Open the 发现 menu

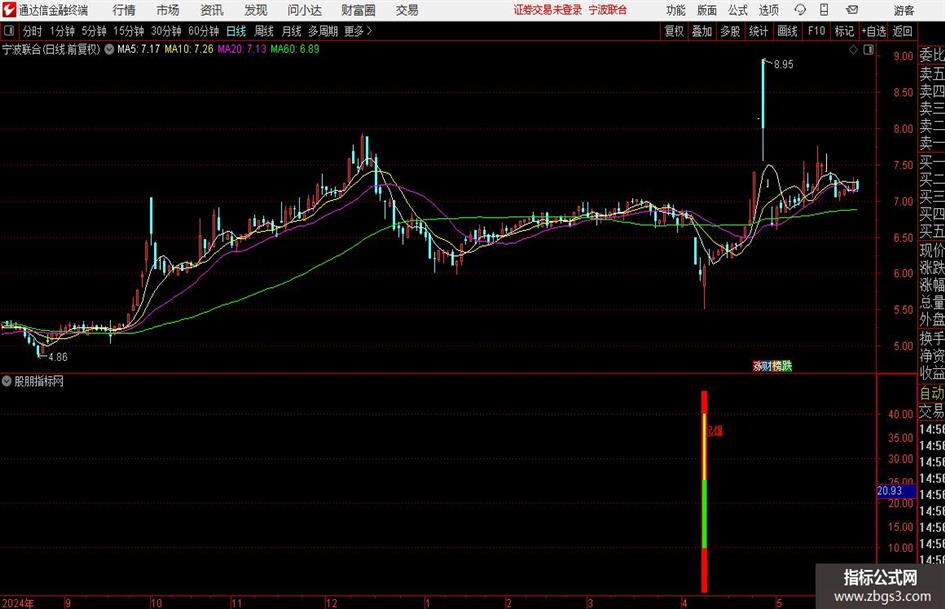256,10
